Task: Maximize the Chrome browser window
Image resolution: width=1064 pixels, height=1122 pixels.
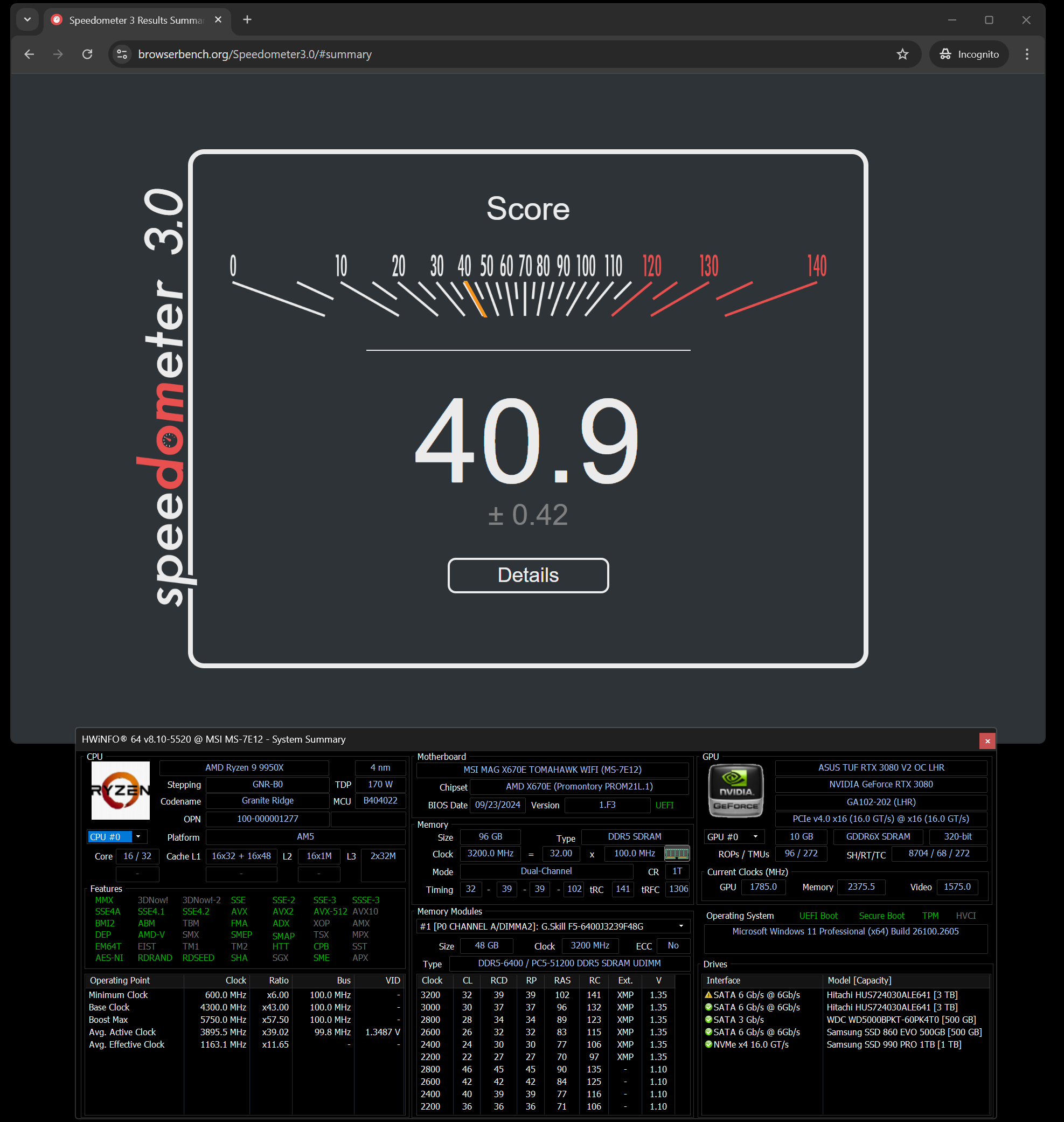Action: click(x=989, y=20)
